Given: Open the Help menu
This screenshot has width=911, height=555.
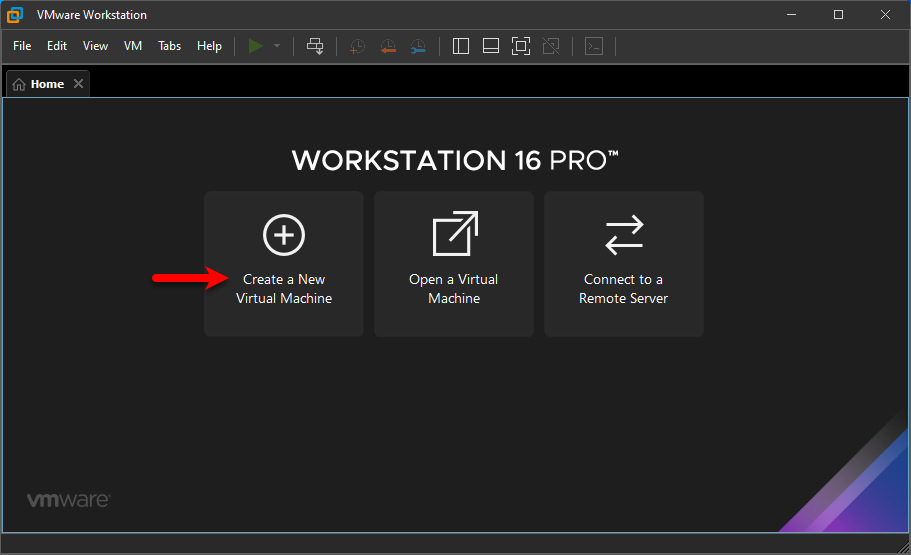Looking at the screenshot, I should [209, 46].
